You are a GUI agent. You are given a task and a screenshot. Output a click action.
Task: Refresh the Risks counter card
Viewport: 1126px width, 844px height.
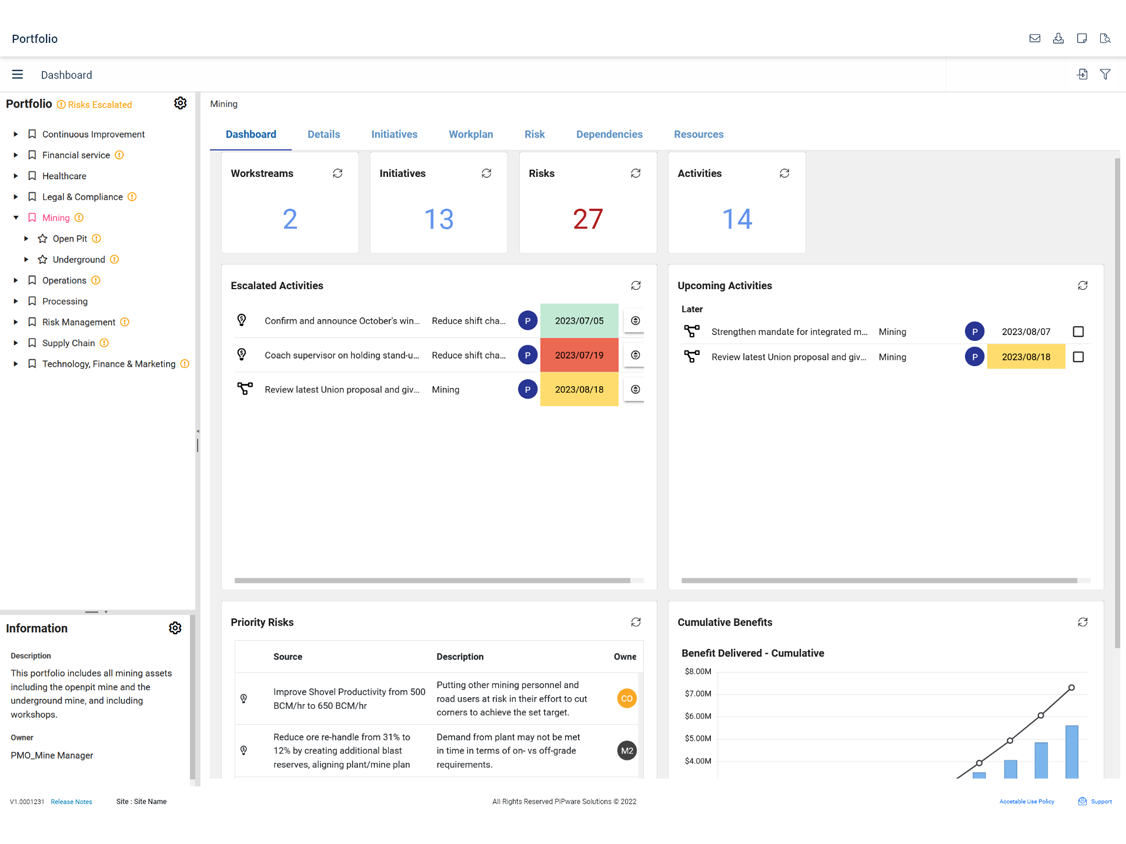(x=635, y=173)
